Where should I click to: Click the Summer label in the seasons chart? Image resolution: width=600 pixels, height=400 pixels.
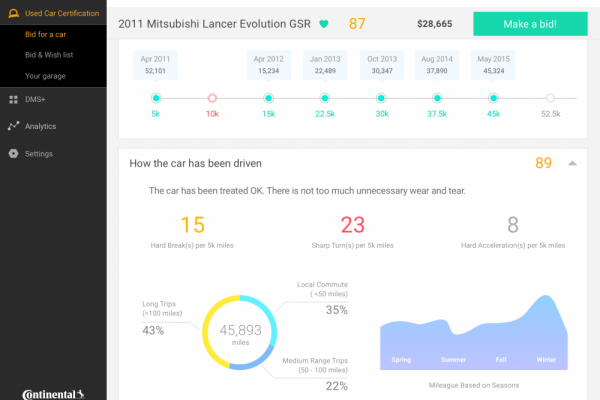pyautogui.click(x=453, y=360)
